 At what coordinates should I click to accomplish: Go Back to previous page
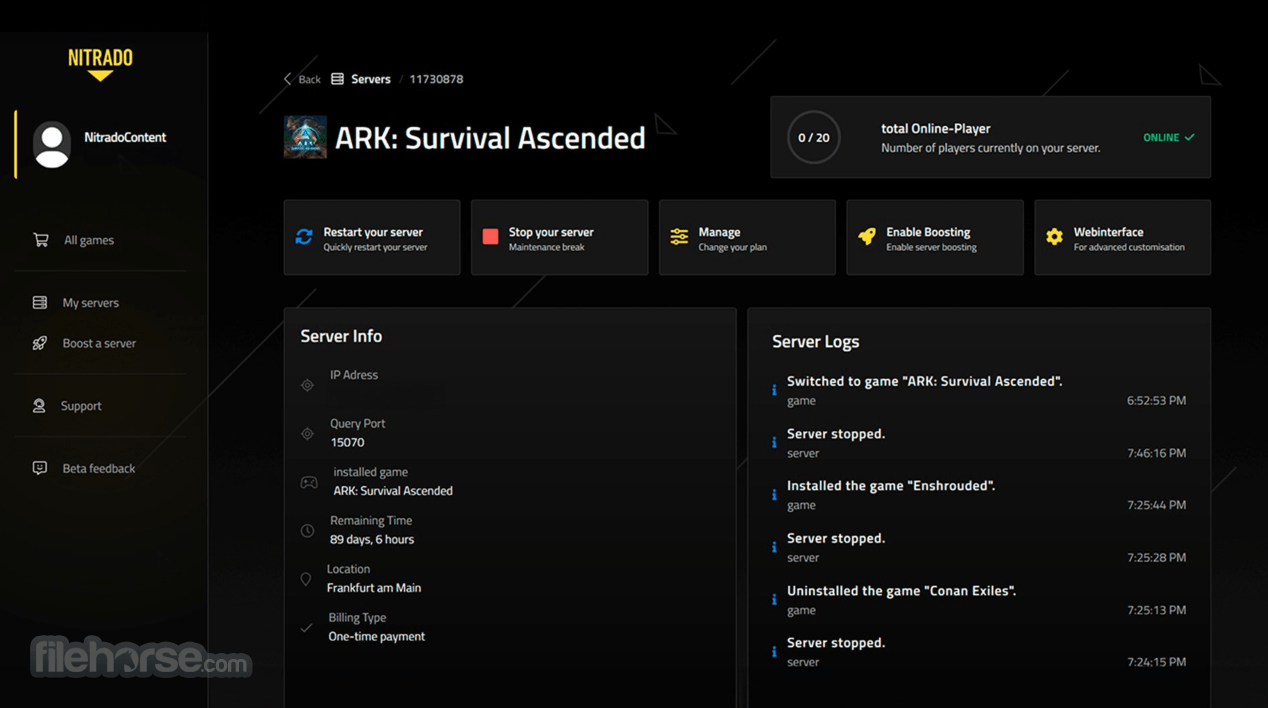302,79
